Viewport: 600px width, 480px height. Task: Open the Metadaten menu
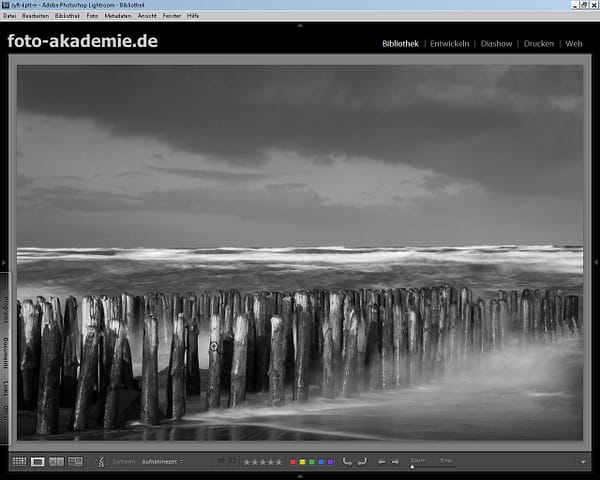[x=116, y=16]
